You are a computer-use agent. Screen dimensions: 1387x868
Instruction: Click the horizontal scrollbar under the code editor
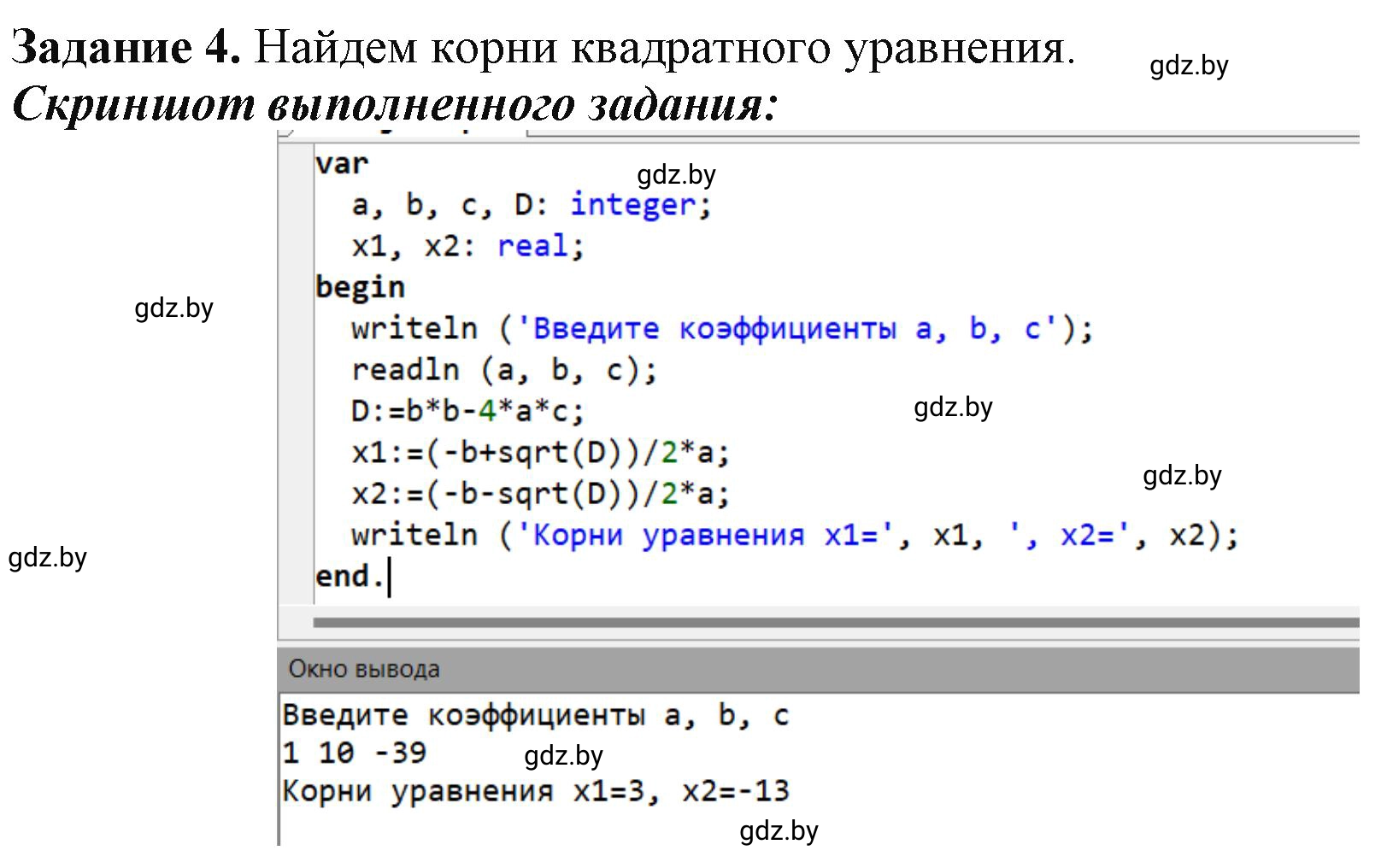point(836,622)
